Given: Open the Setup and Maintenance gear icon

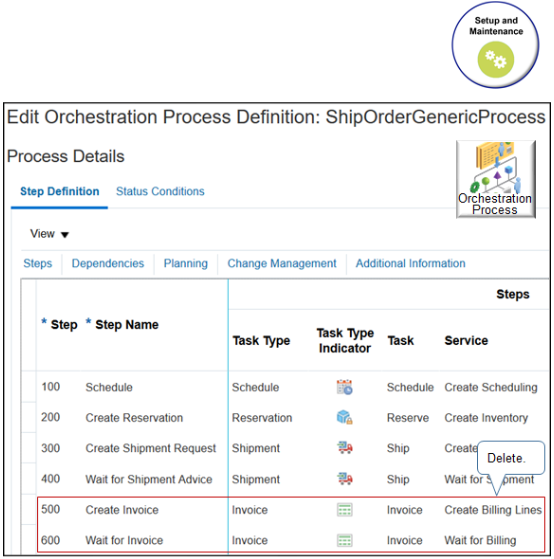Looking at the screenshot, I should click(x=496, y=59).
